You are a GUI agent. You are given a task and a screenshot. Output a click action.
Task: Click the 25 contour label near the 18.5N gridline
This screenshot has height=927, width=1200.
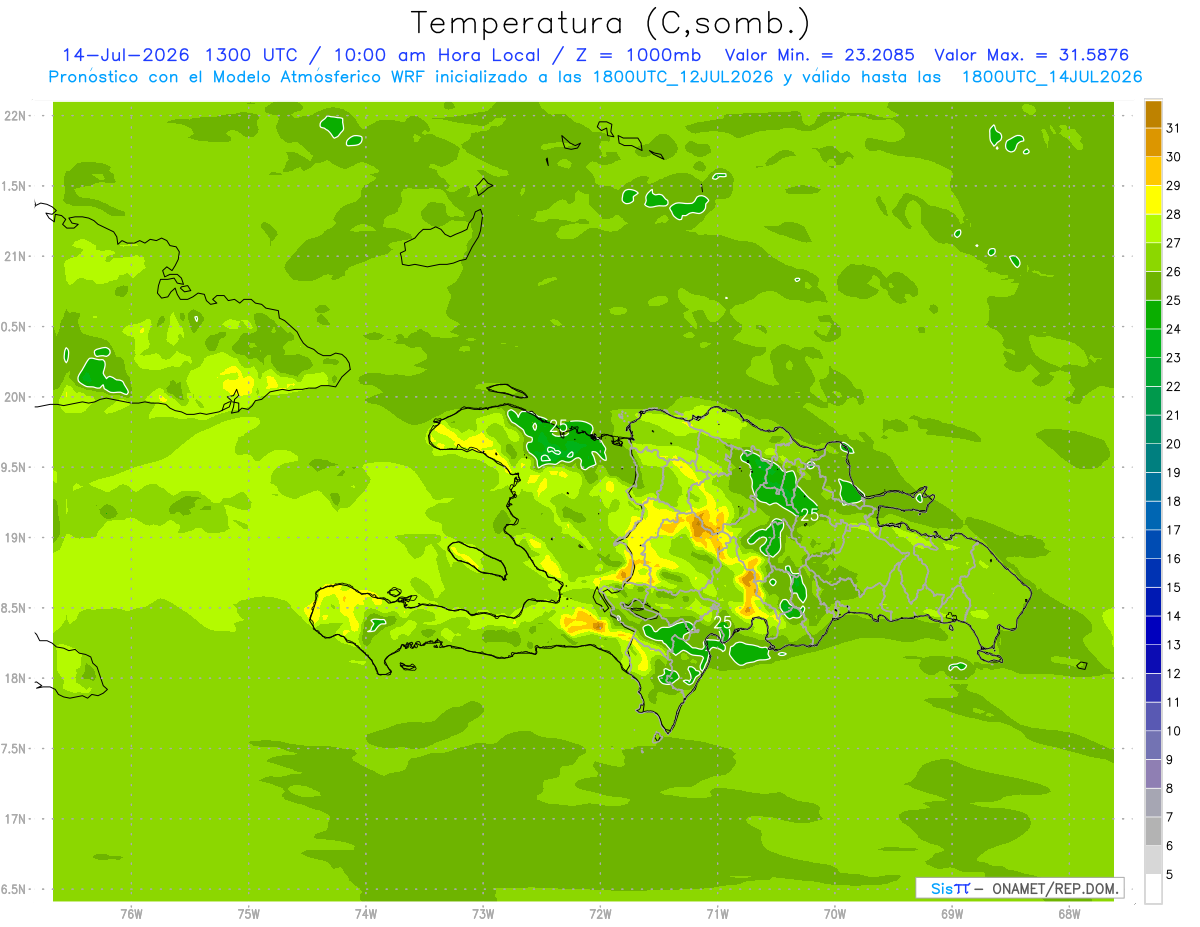724,623
